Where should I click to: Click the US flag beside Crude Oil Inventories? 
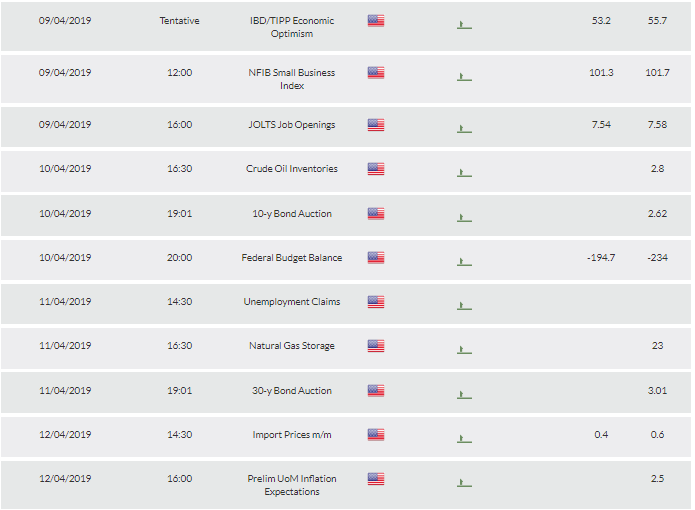[376, 169]
